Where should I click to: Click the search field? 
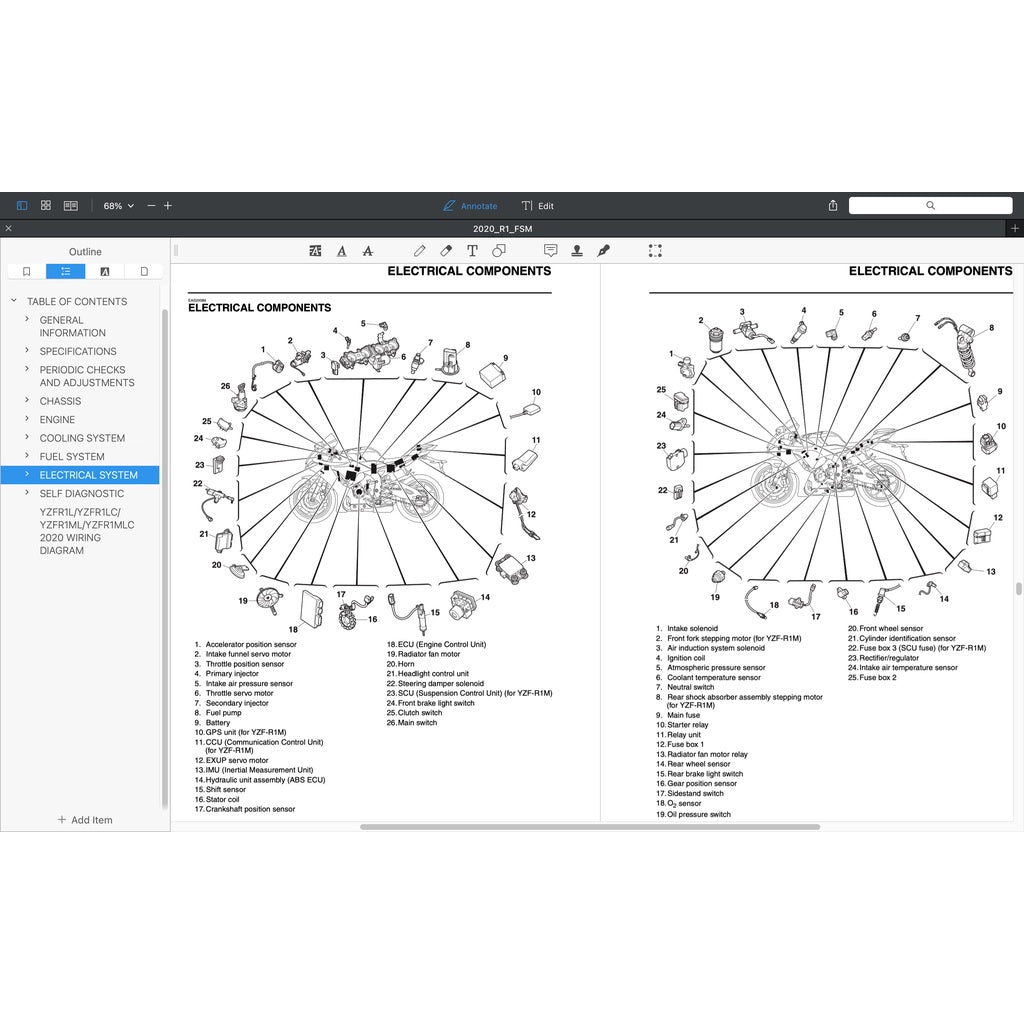tap(930, 206)
